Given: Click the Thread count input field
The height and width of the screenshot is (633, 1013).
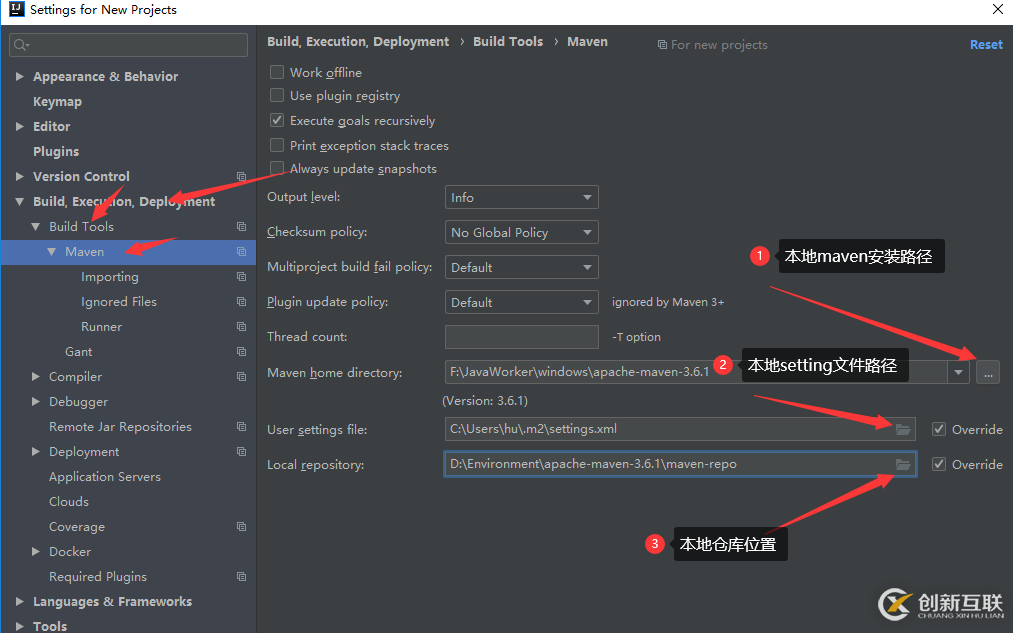Looking at the screenshot, I should 521,337.
